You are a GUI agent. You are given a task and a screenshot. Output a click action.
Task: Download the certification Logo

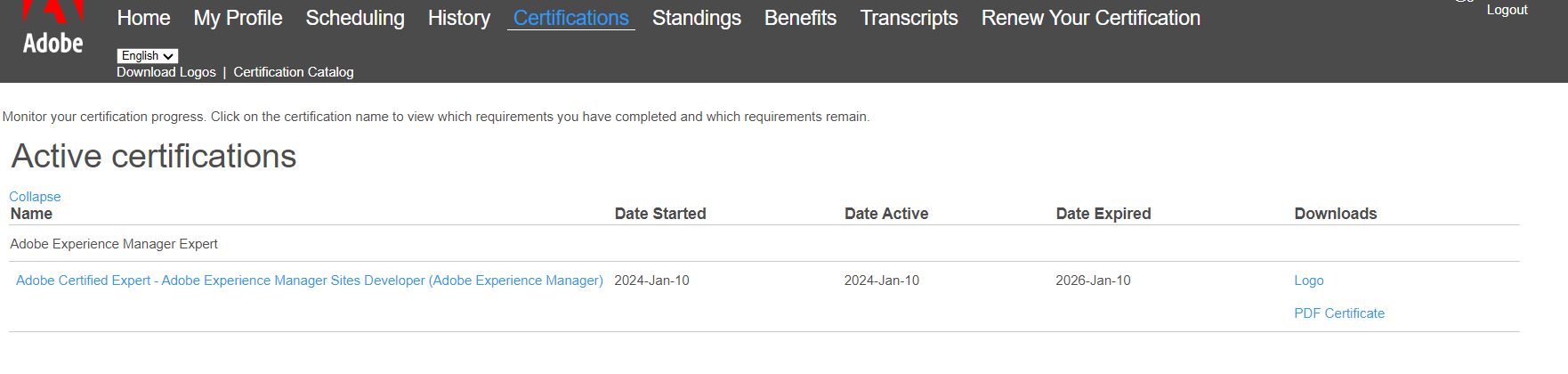point(1308,280)
